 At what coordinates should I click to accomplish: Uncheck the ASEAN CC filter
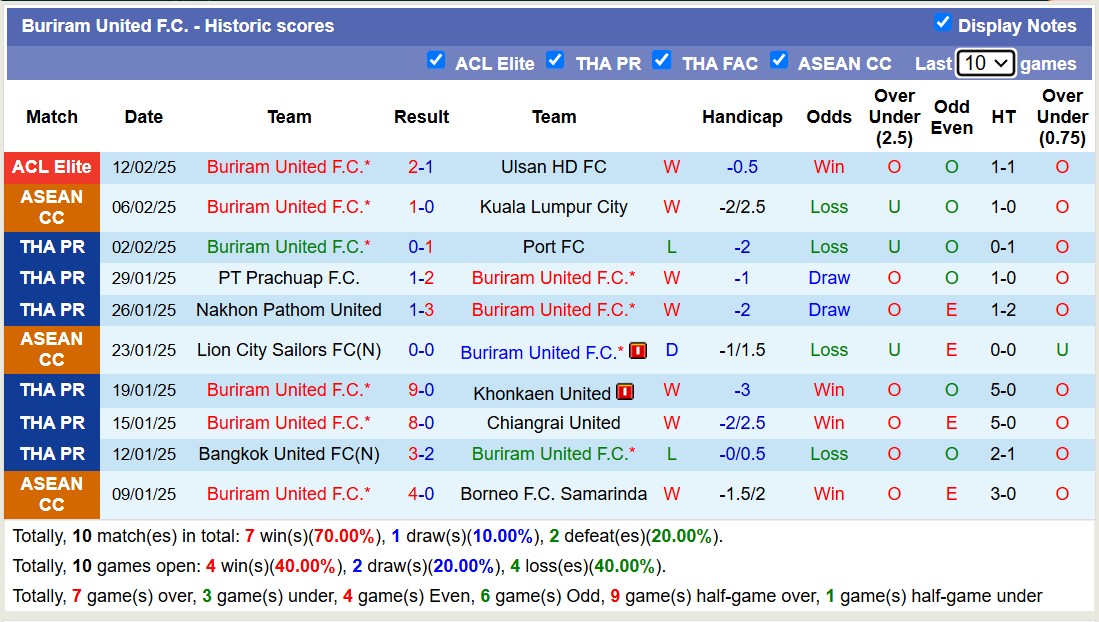click(x=779, y=60)
